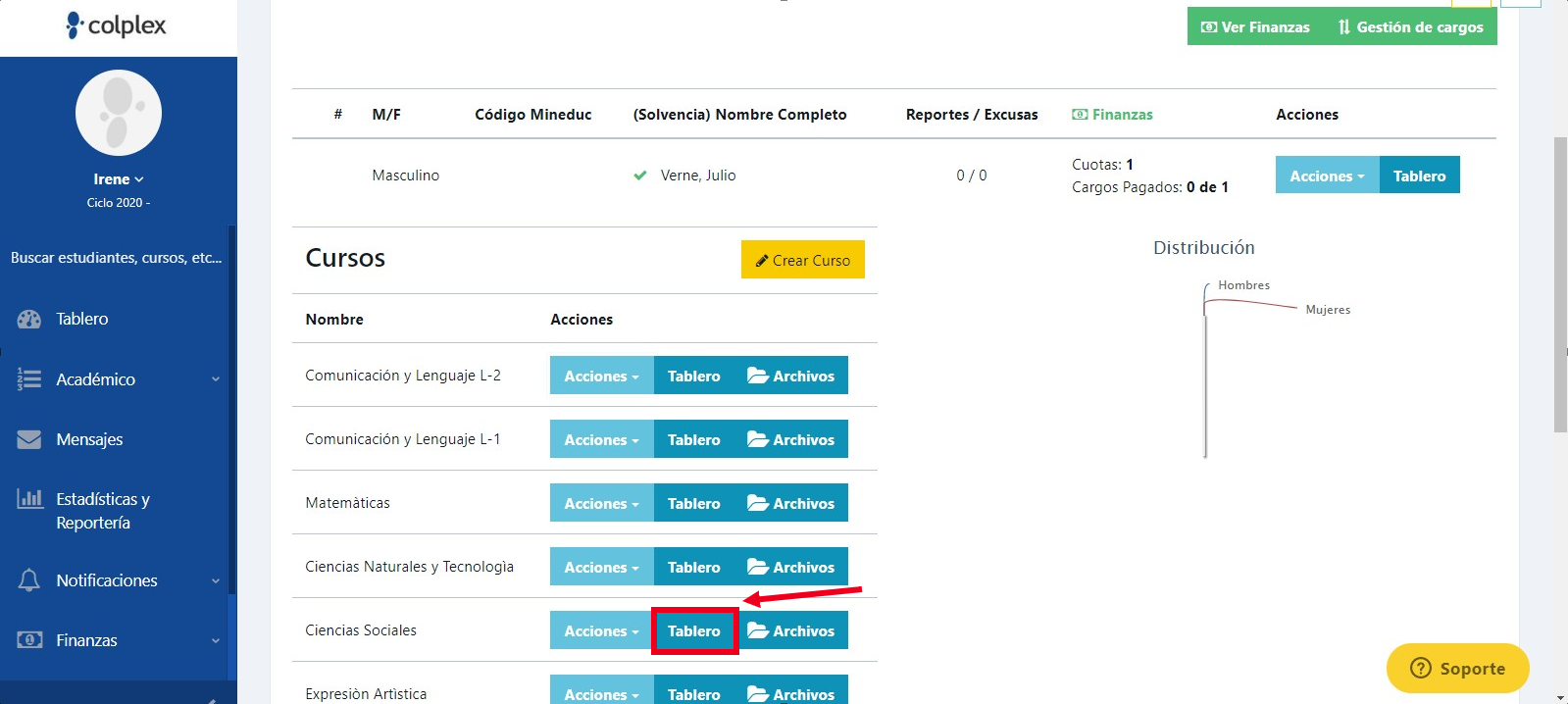
Task: Click the Archivos folder icon for Comunicación y Lenguaje L-1
Action: 757,439
